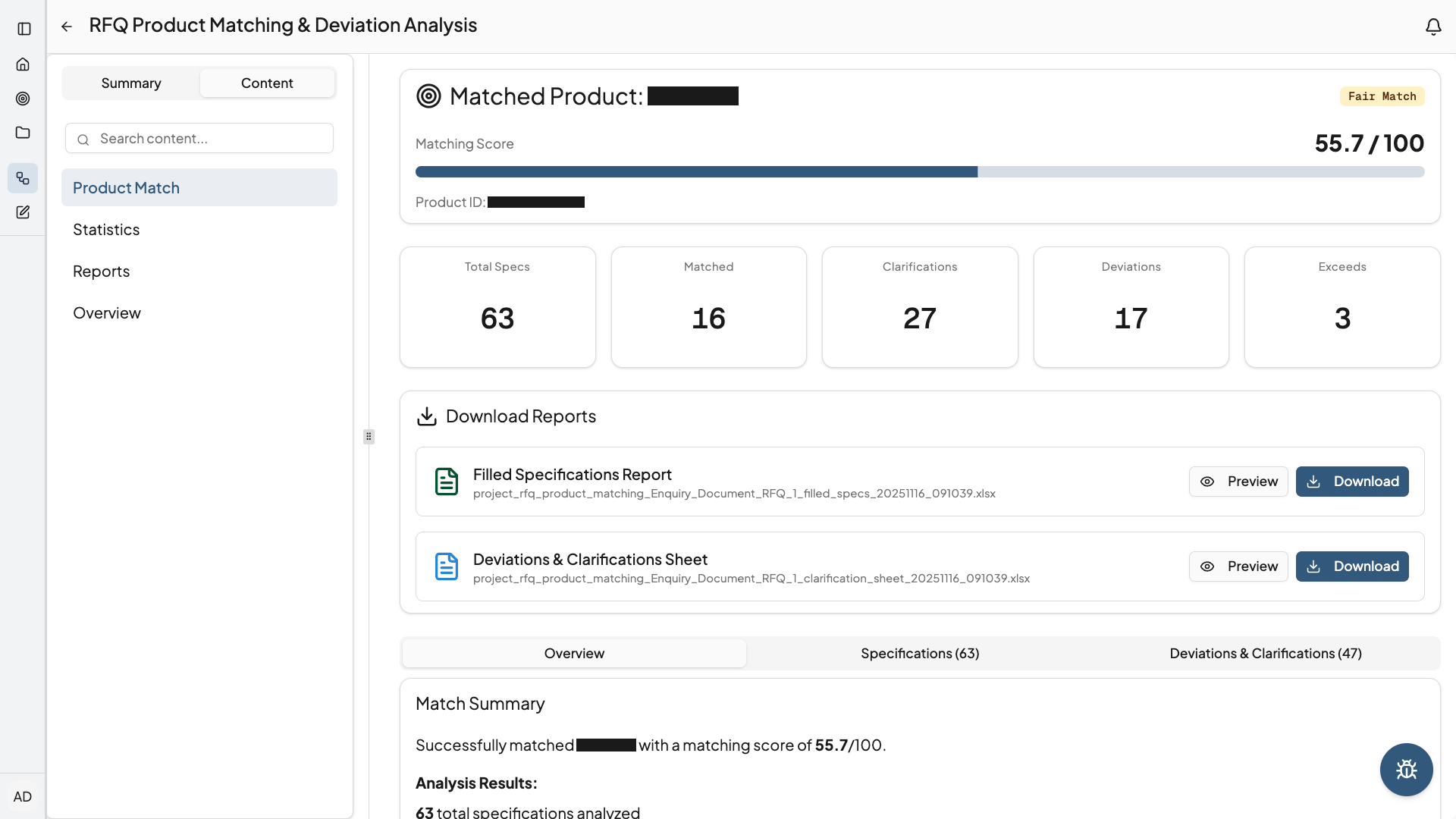
Task: Open the folder icon in the sidebar
Action: click(23, 133)
